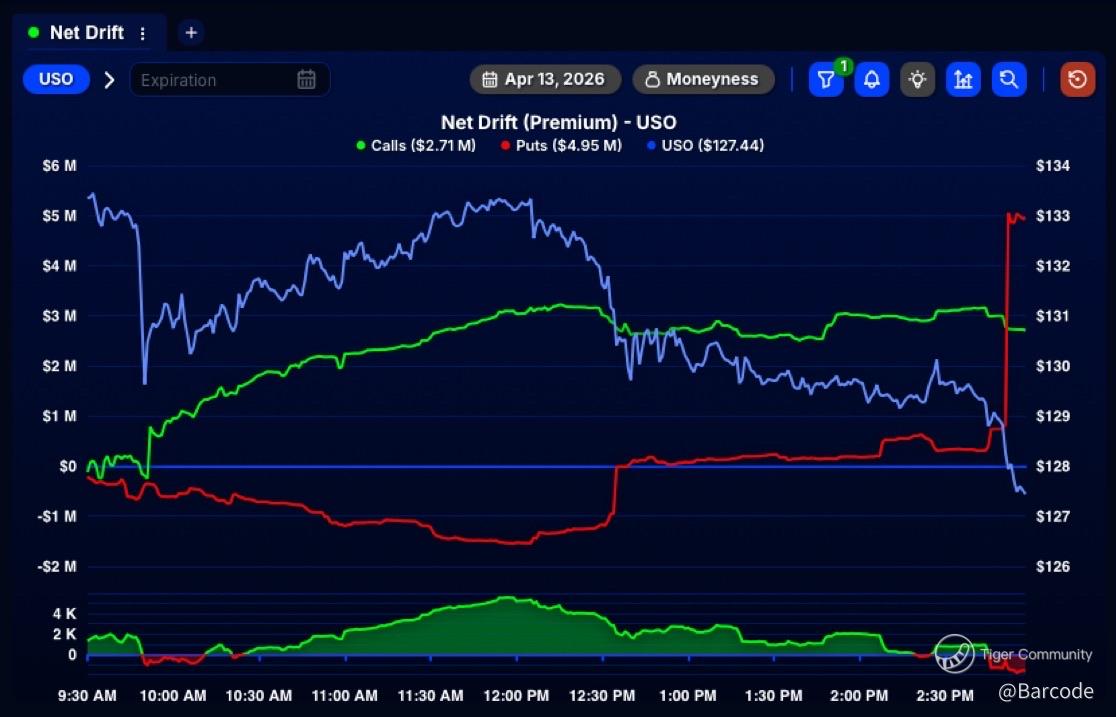The width and height of the screenshot is (1116, 717).
Task: Add a new tab with the plus button
Action: coord(191,33)
